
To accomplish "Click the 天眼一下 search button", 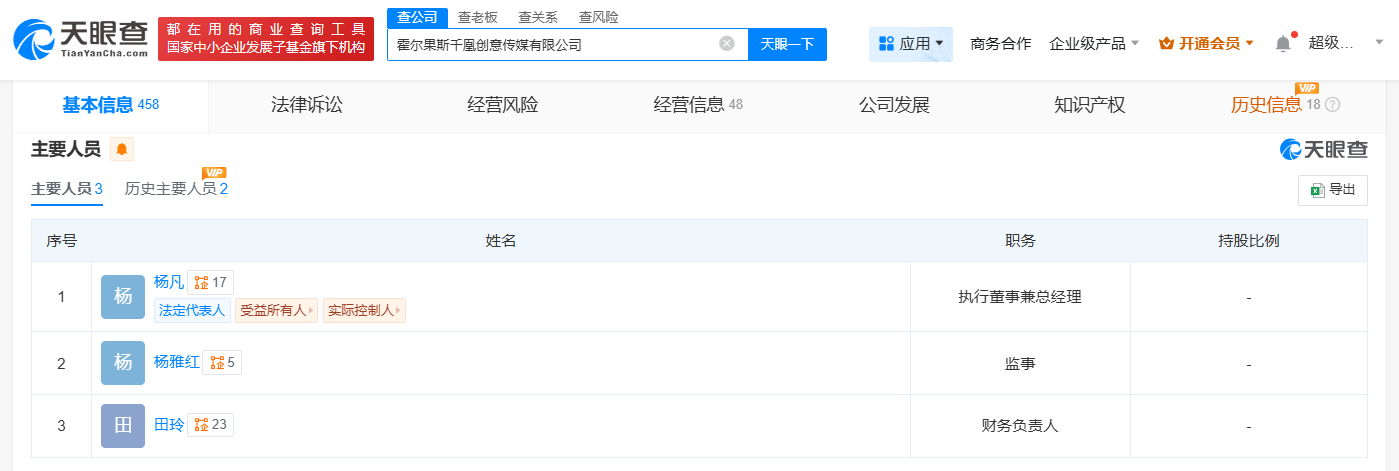I will (787, 44).
